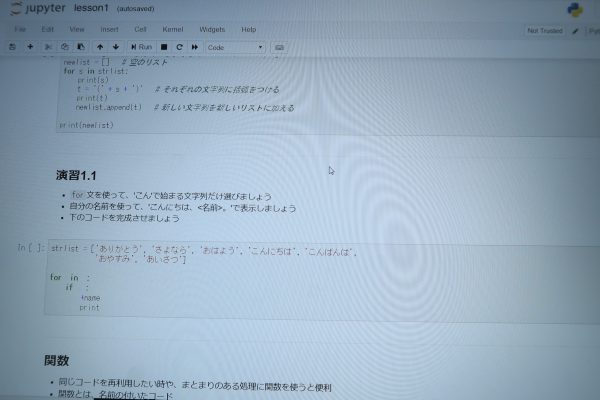Click the In [ ]: cell prompt
Image resolution: width=600 pixels, height=400 pixels.
click(31, 248)
